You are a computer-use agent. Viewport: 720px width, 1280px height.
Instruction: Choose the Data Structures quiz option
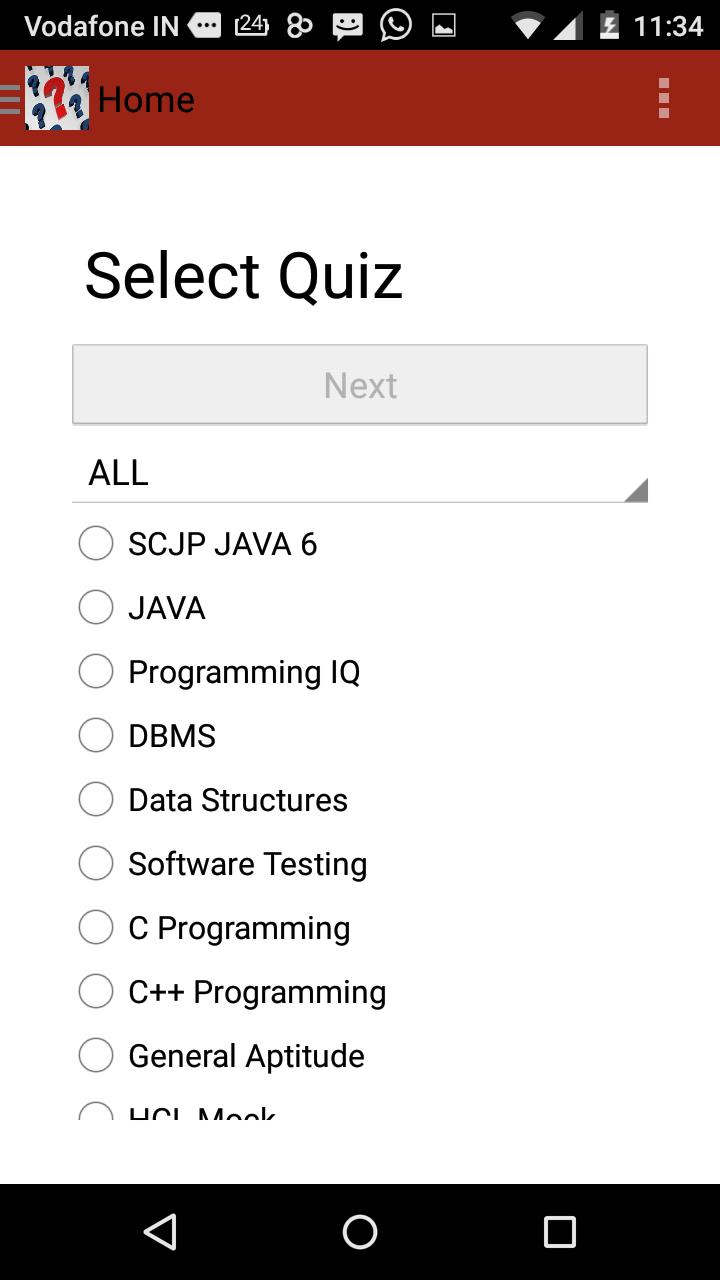pyautogui.click(x=96, y=800)
